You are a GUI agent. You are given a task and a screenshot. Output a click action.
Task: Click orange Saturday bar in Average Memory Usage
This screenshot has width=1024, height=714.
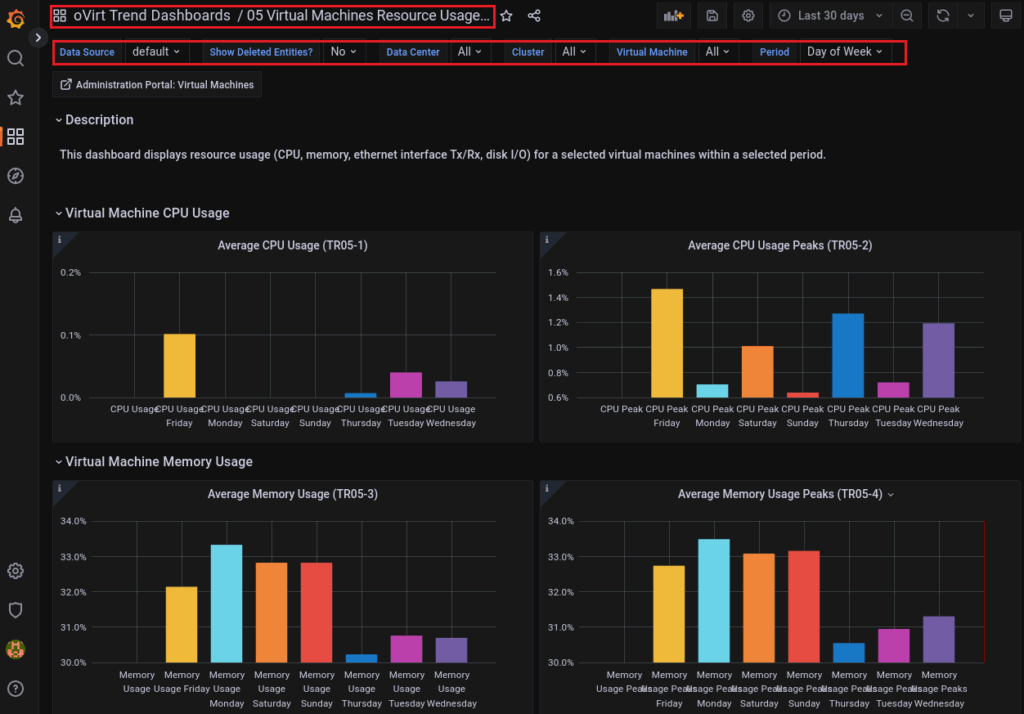(272, 613)
